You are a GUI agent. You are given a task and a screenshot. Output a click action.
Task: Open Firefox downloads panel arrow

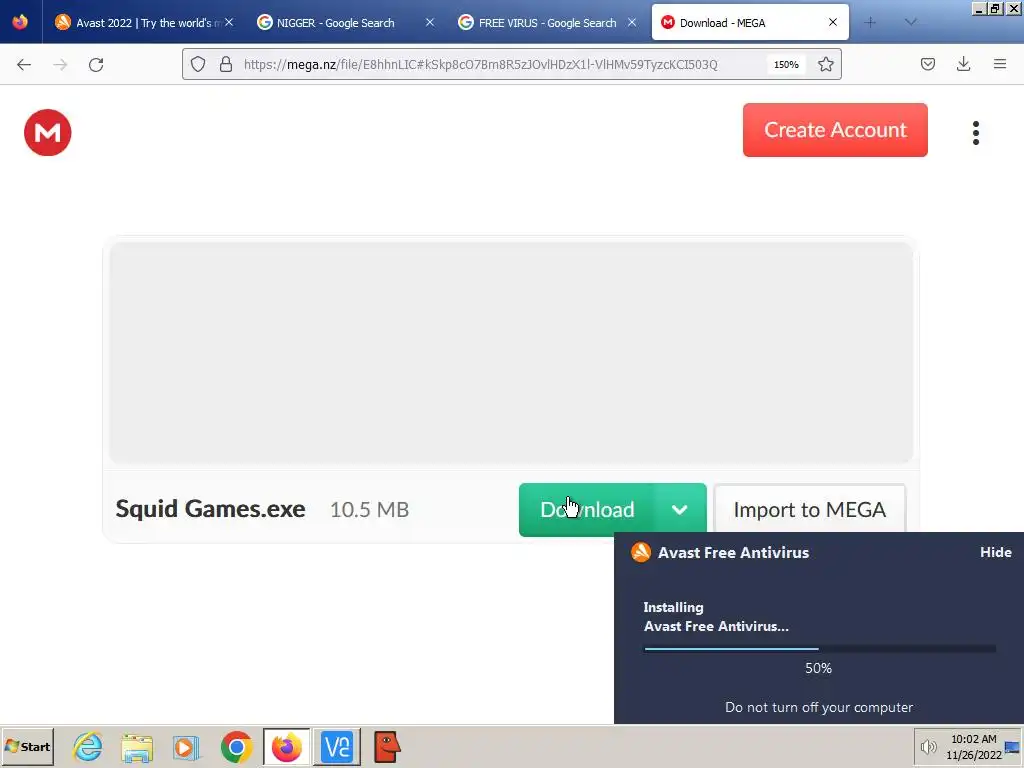pos(963,64)
